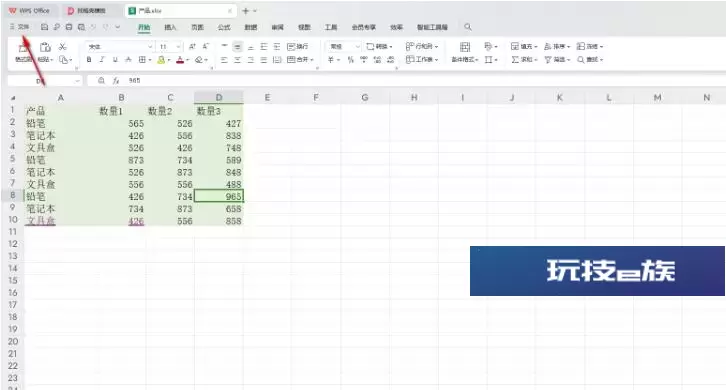Expand the font size 11 dropdown
The height and width of the screenshot is (390, 726).
coord(179,47)
